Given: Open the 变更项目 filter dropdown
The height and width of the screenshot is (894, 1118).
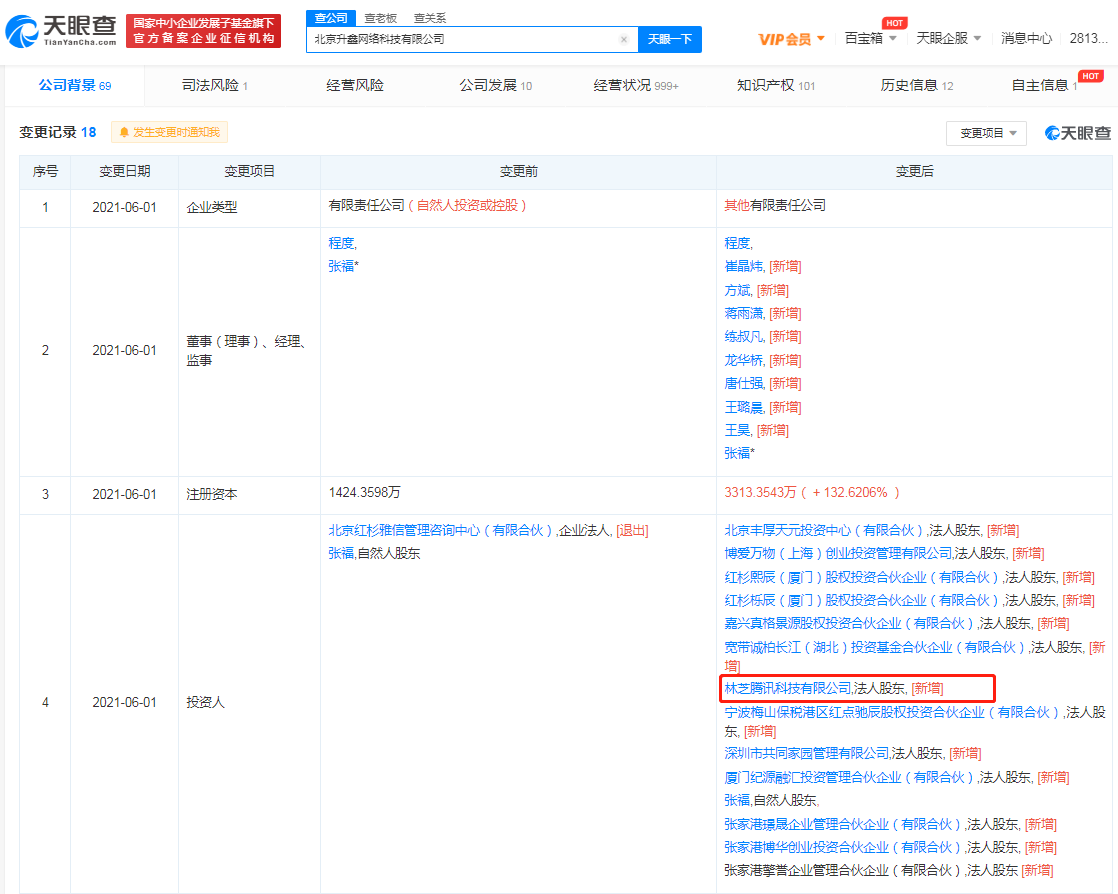Looking at the screenshot, I should click(x=986, y=133).
